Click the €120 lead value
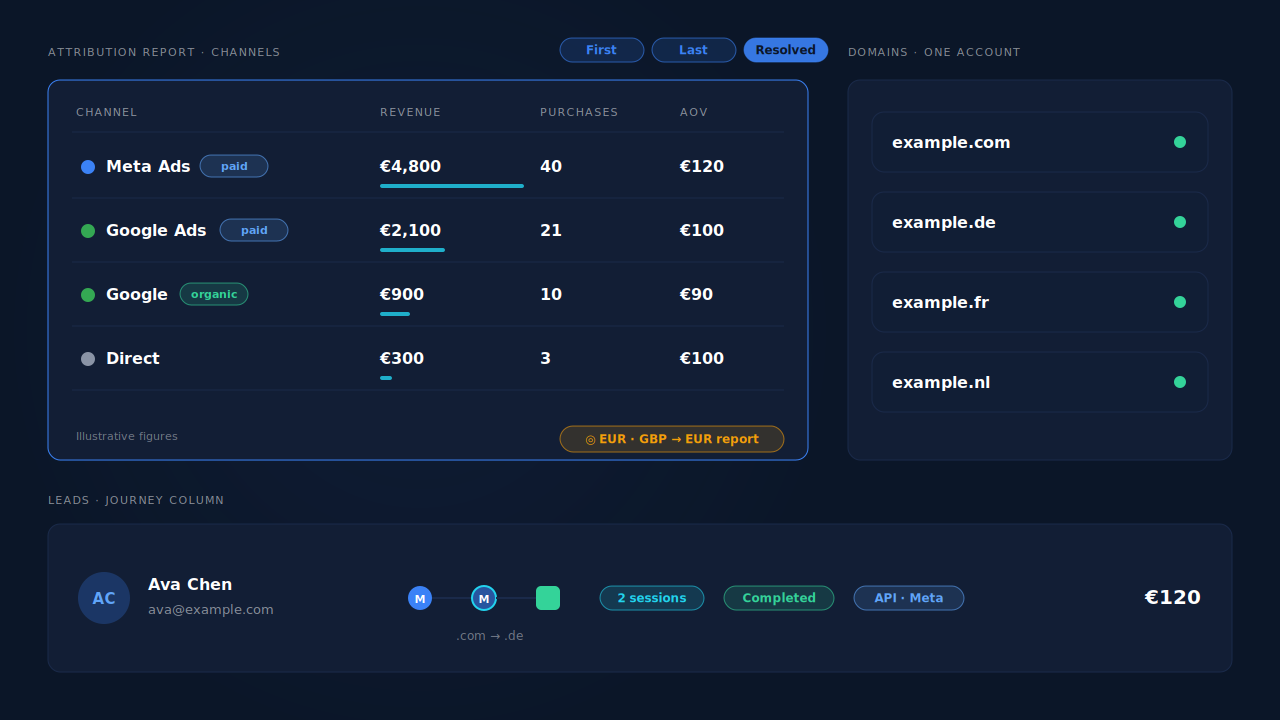This screenshot has height=720, width=1280. [x=1172, y=597]
